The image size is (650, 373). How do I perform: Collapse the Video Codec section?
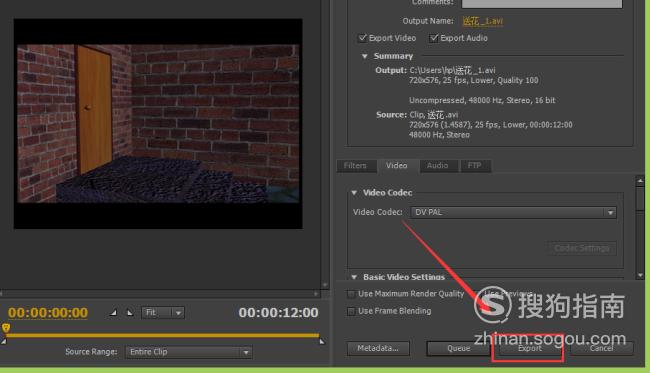(354, 193)
